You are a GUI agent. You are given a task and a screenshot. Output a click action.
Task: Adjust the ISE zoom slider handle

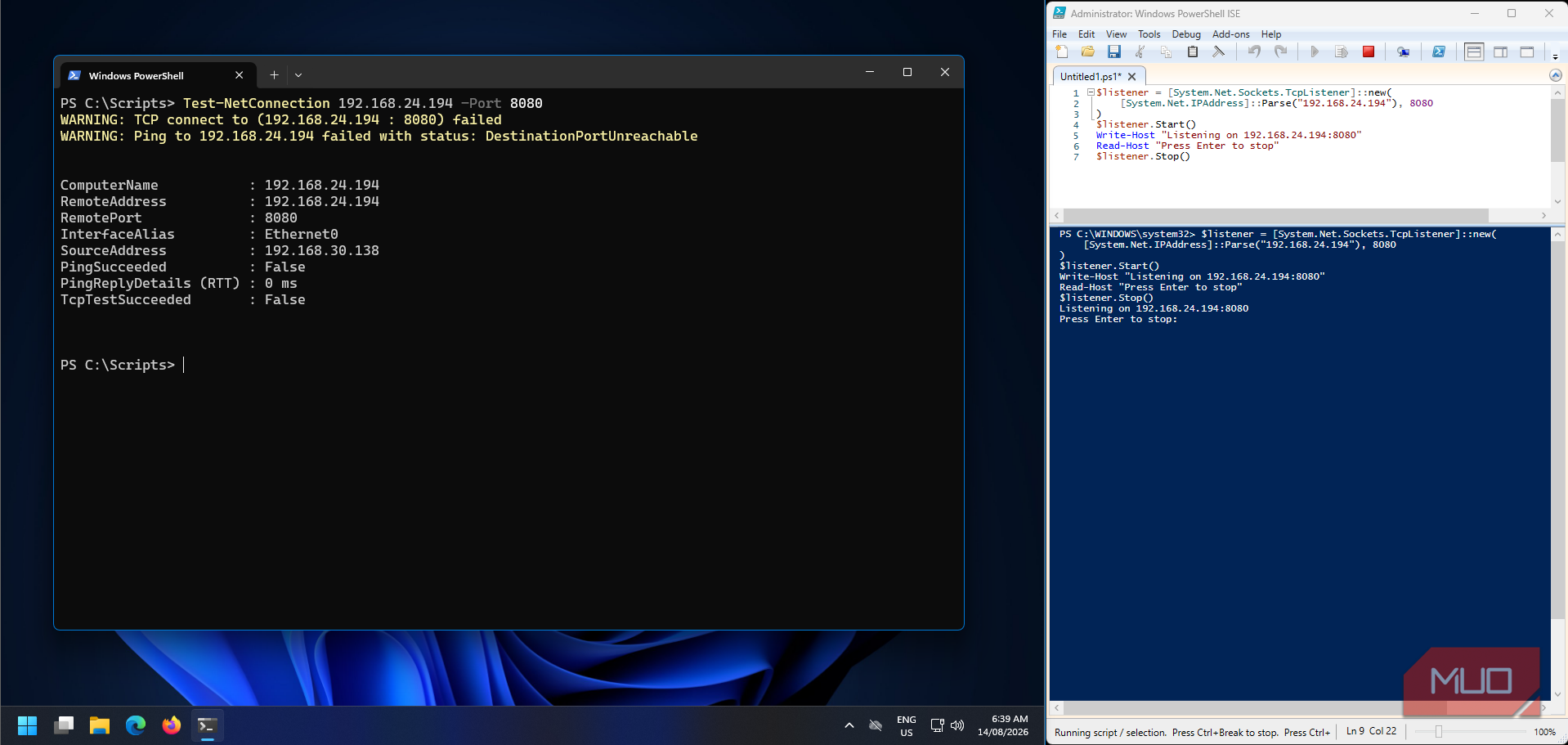[1439, 732]
